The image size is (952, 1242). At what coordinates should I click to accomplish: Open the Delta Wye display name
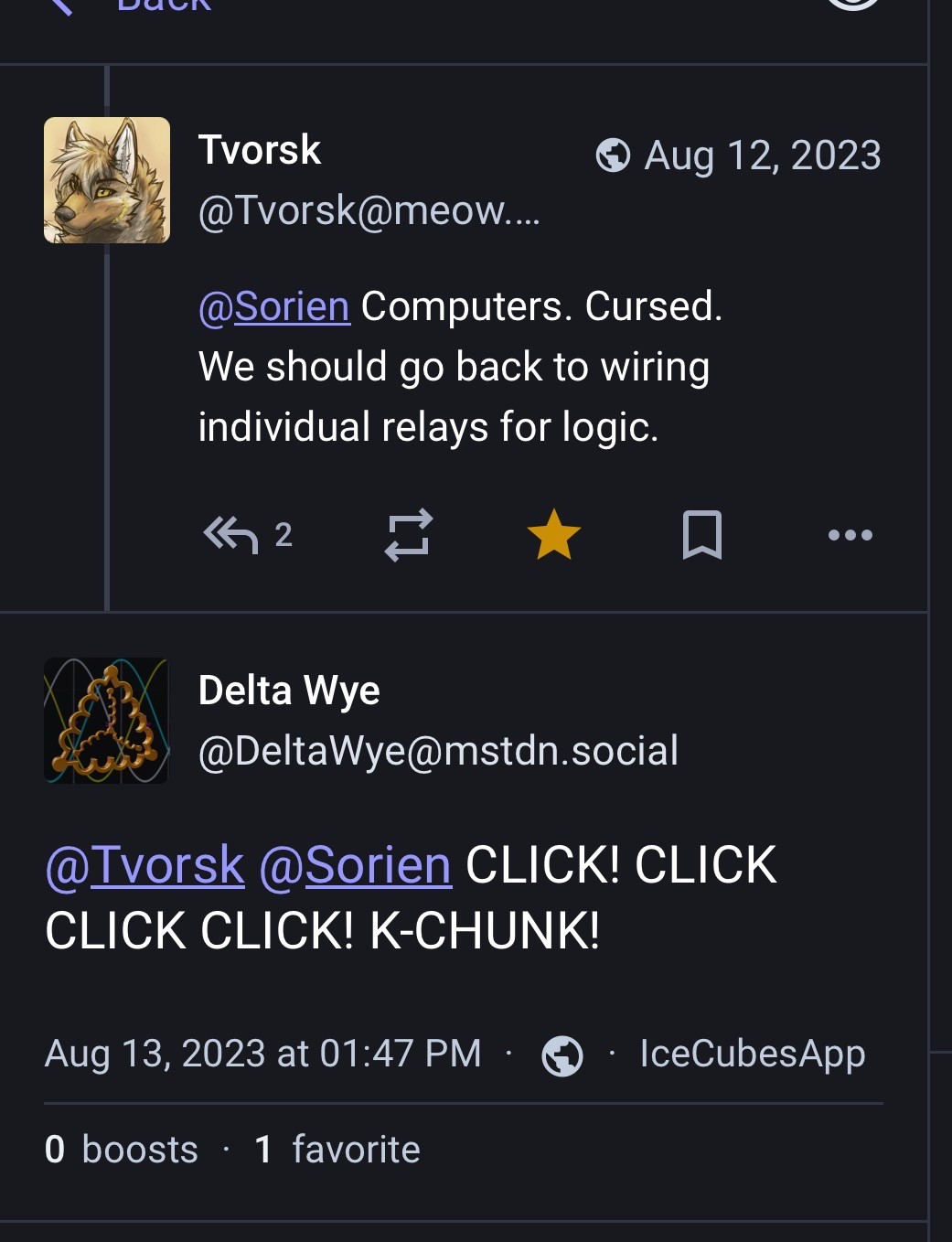click(289, 691)
